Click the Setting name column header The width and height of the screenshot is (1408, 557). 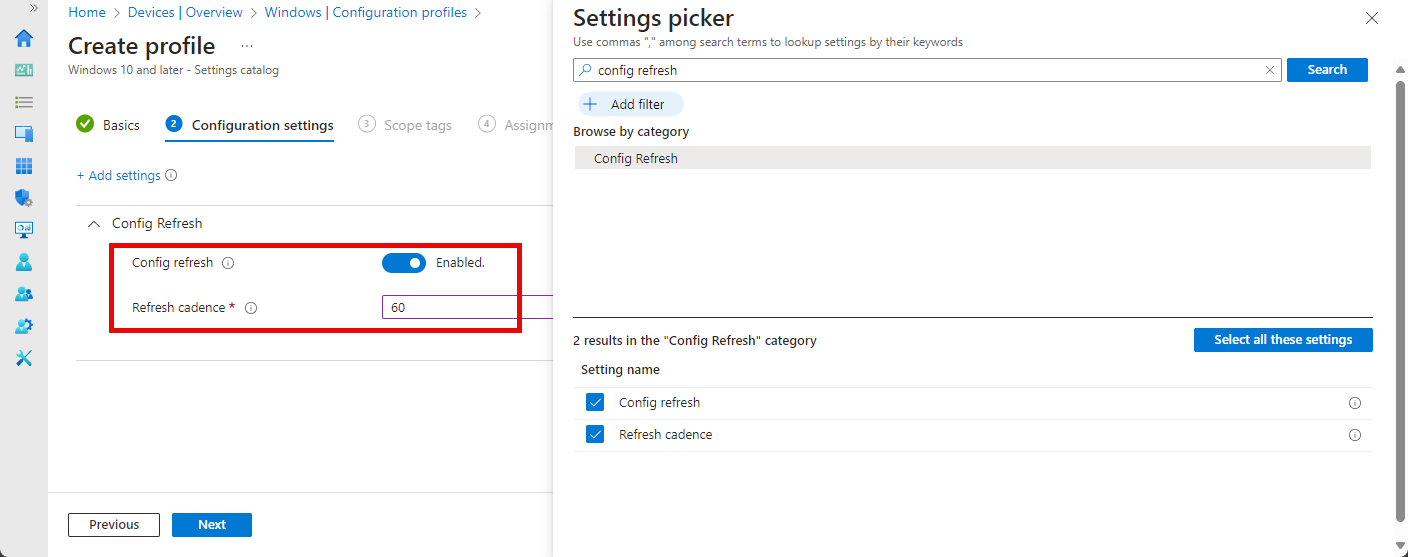click(620, 369)
